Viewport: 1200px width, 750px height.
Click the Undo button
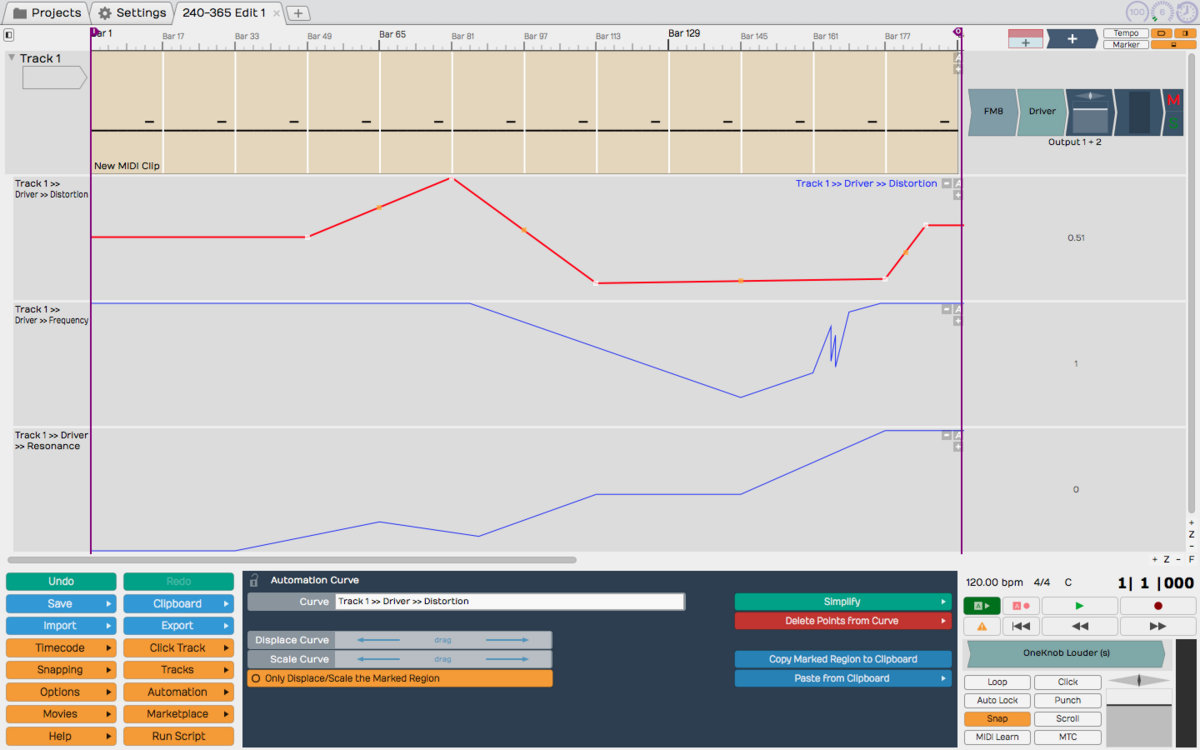pyautogui.click(x=60, y=581)
